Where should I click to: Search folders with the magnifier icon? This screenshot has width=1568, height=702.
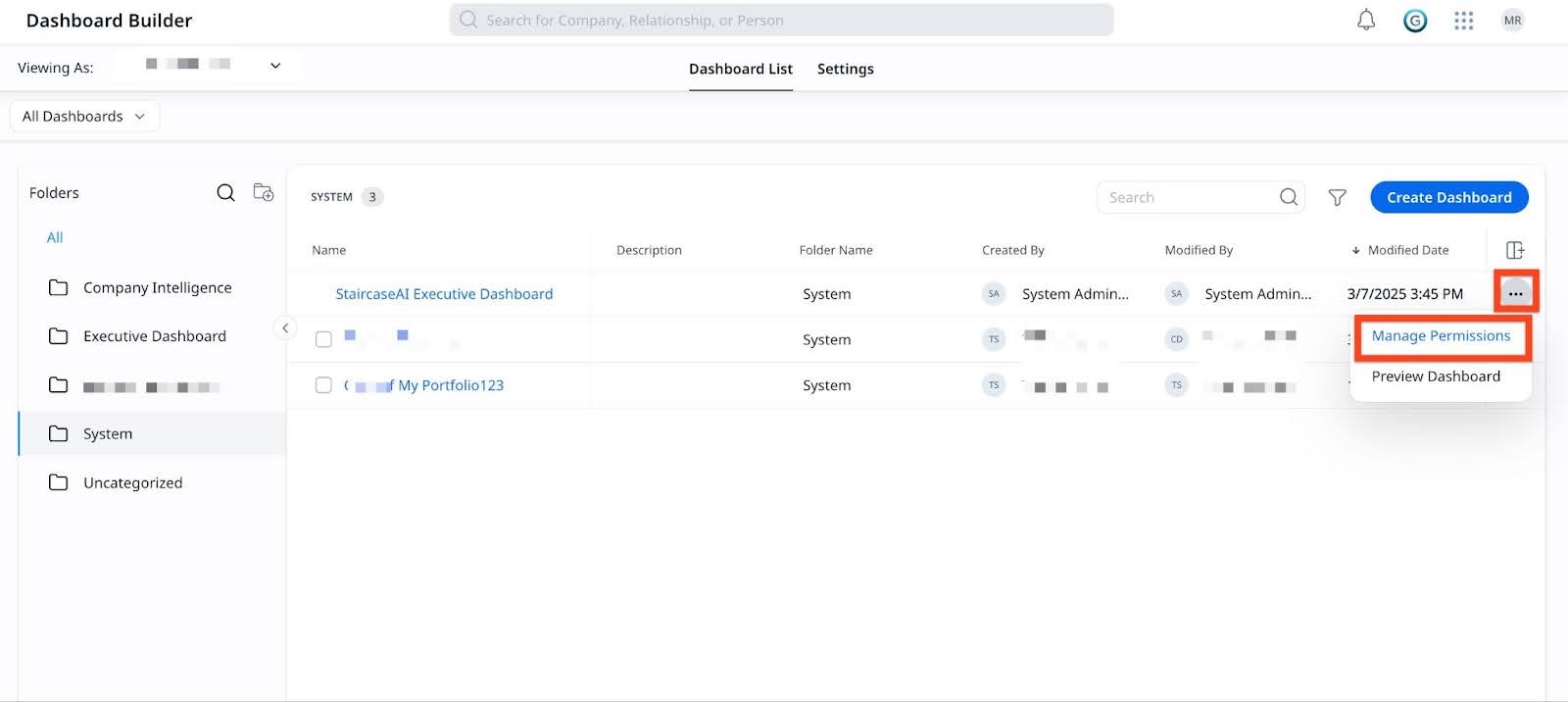click(x=225, y=192)
